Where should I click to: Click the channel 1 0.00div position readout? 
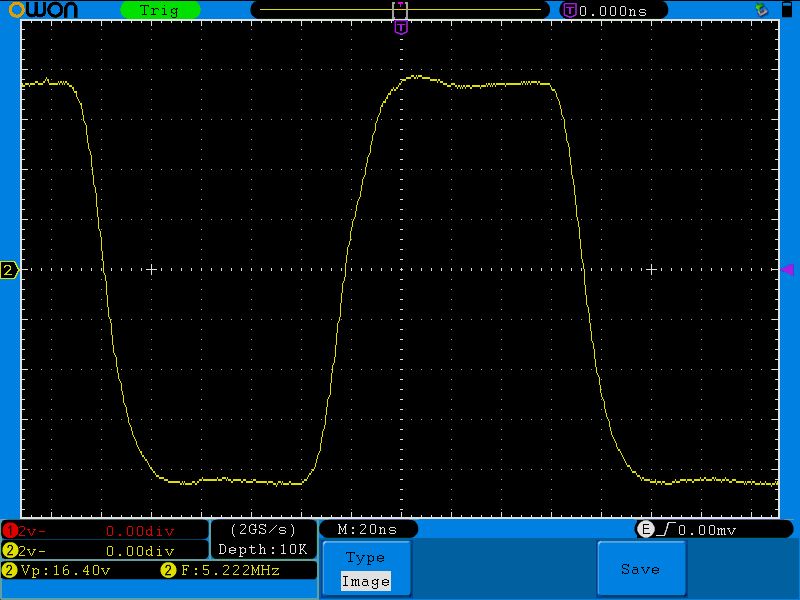tap(140, 531)
